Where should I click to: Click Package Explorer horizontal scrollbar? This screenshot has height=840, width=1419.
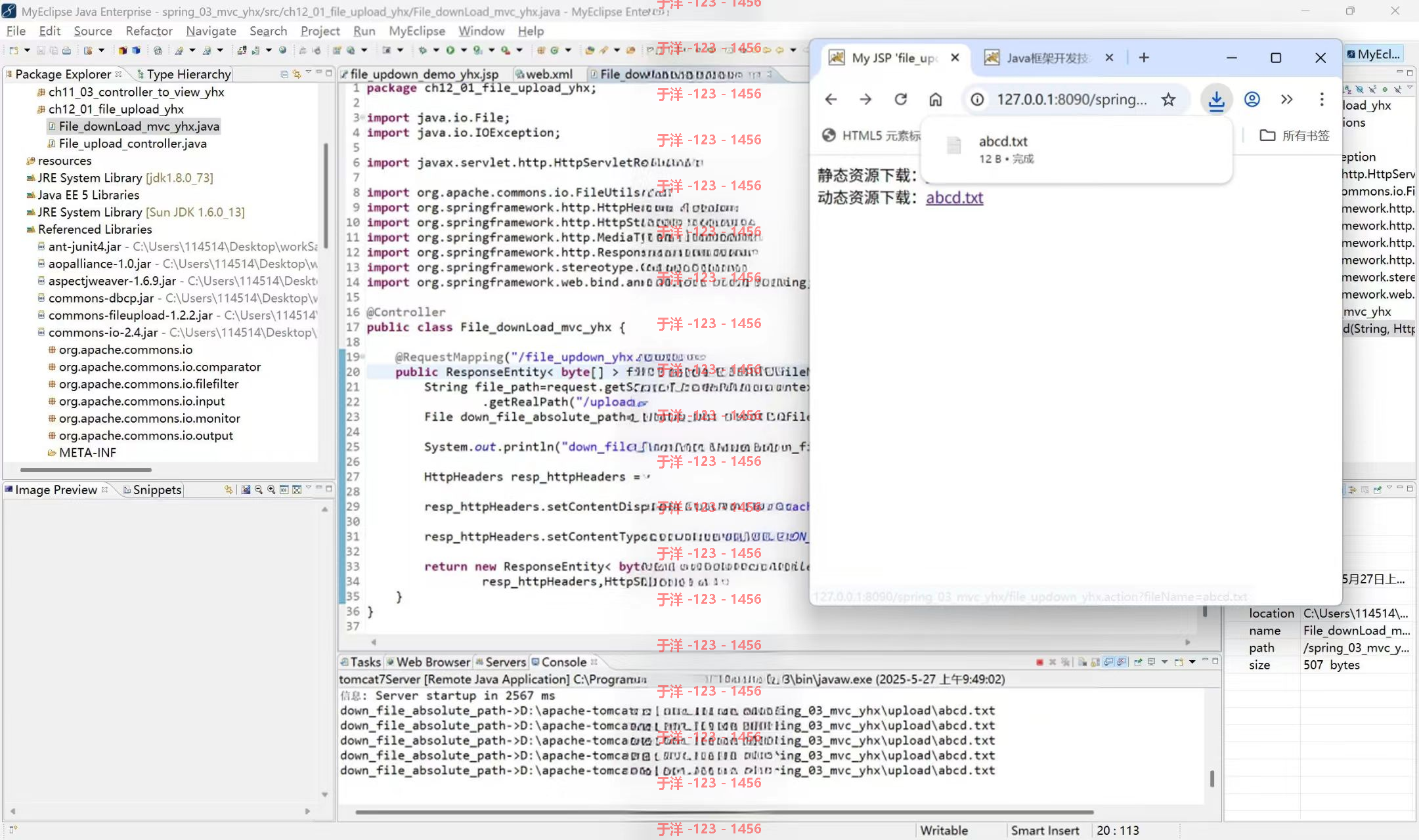coord(85,470)
